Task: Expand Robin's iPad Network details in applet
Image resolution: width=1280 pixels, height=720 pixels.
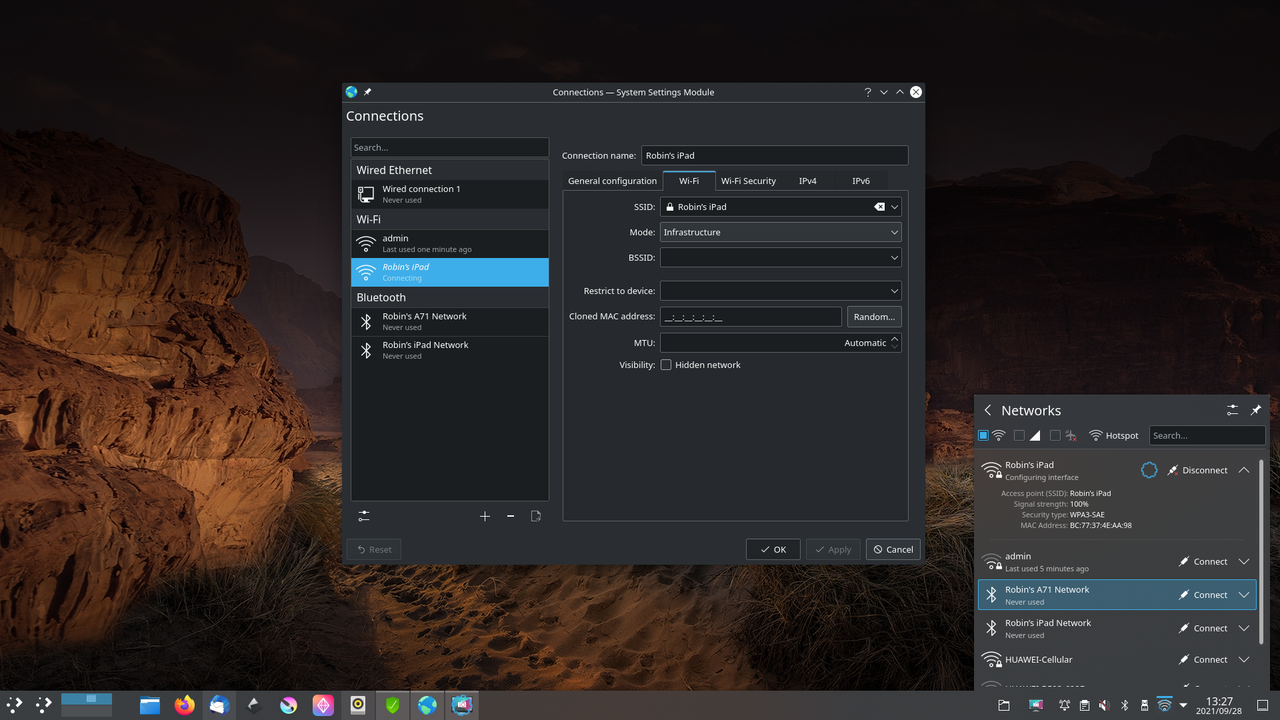Action: 1244,628
